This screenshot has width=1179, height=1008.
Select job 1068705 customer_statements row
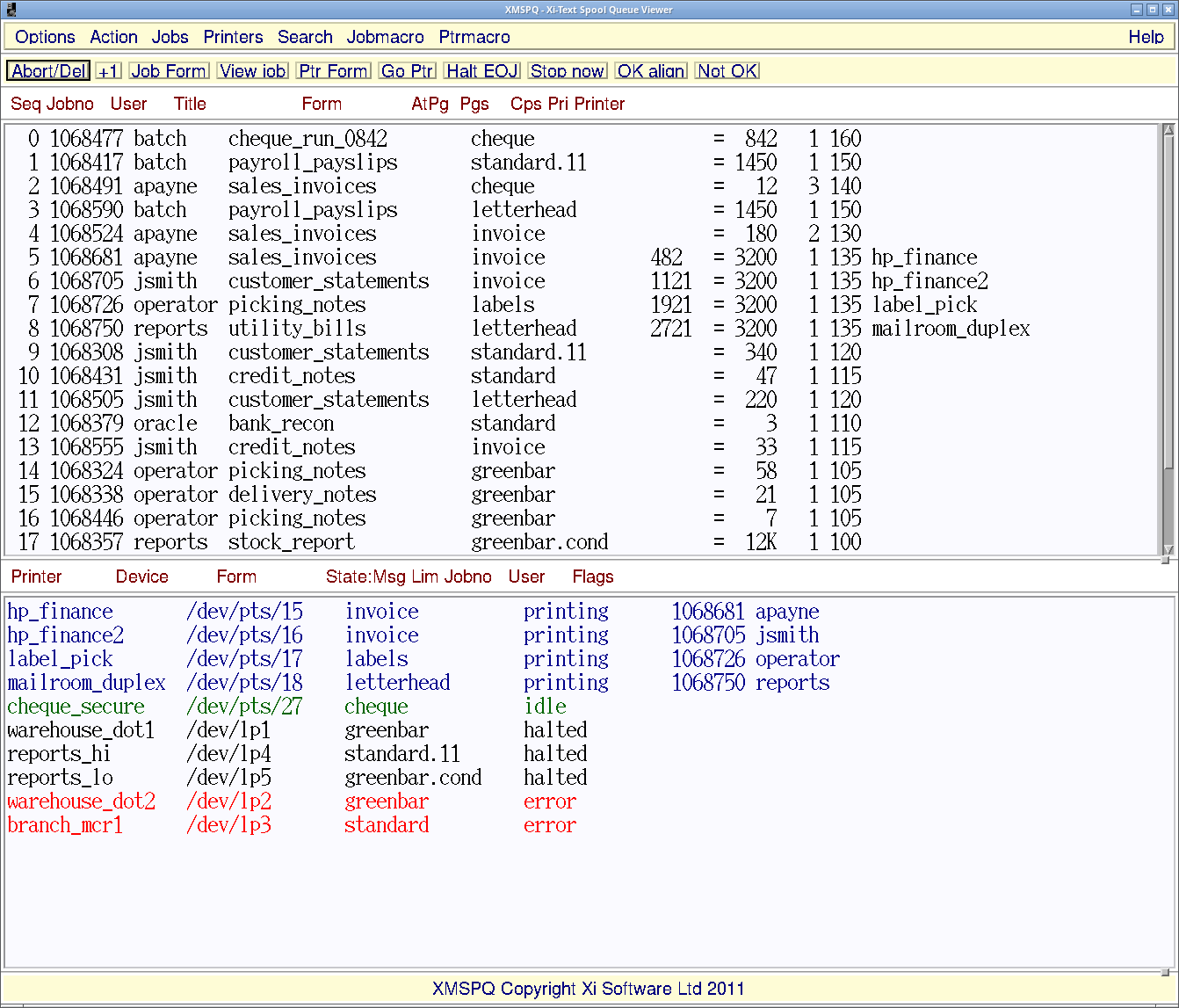pyautogui.click(x=582, y=281)
